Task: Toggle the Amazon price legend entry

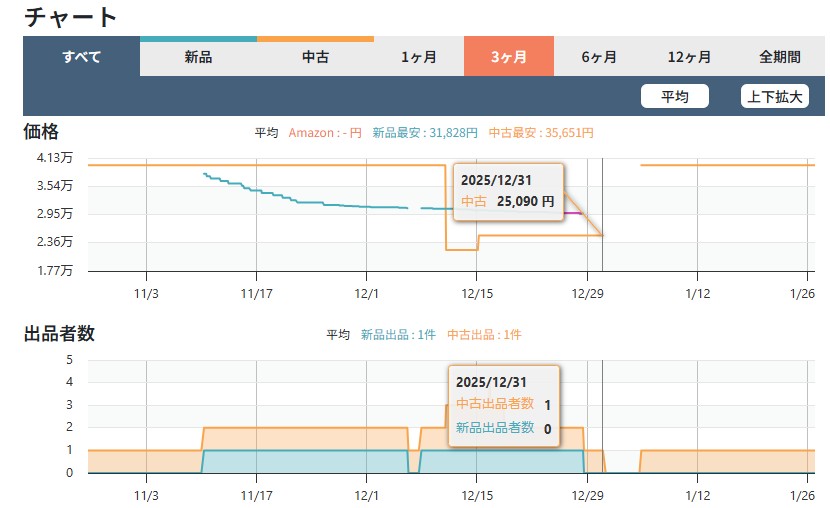Action: pyautogui.click(x=327, y=132)
